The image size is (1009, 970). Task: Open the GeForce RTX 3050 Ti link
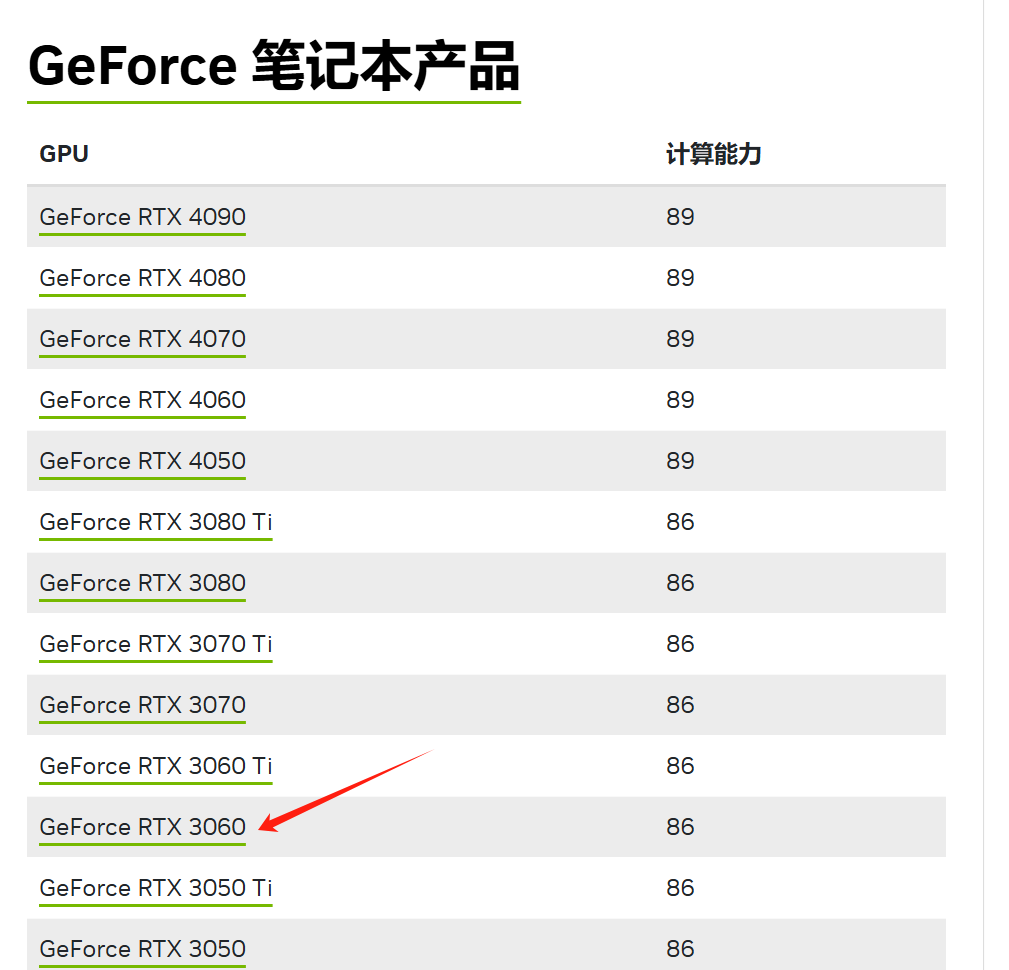[x=156, y=889]
